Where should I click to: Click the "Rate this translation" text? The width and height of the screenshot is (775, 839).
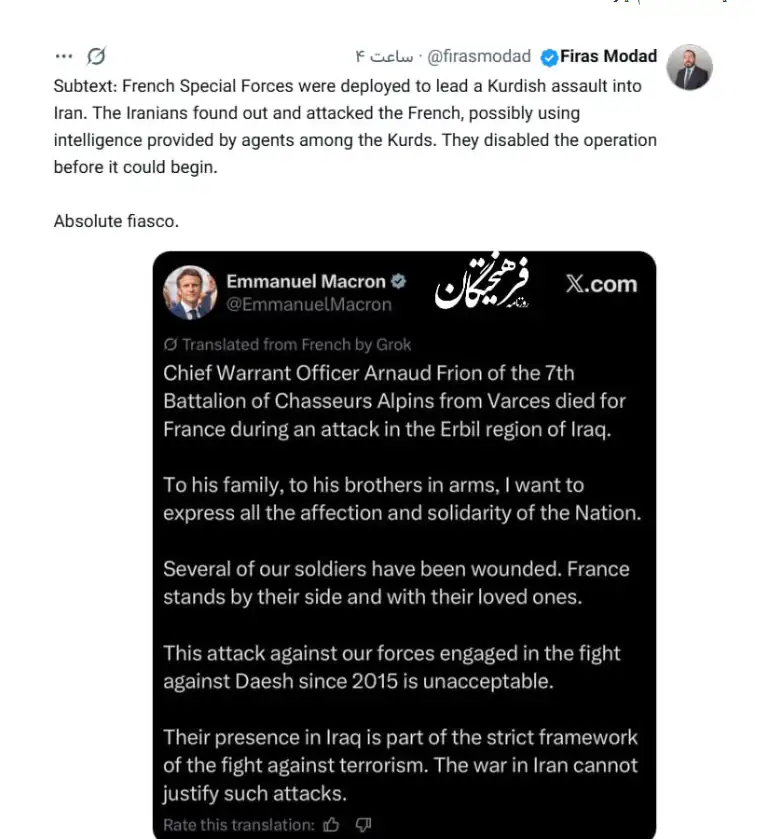tap(238, 825)
